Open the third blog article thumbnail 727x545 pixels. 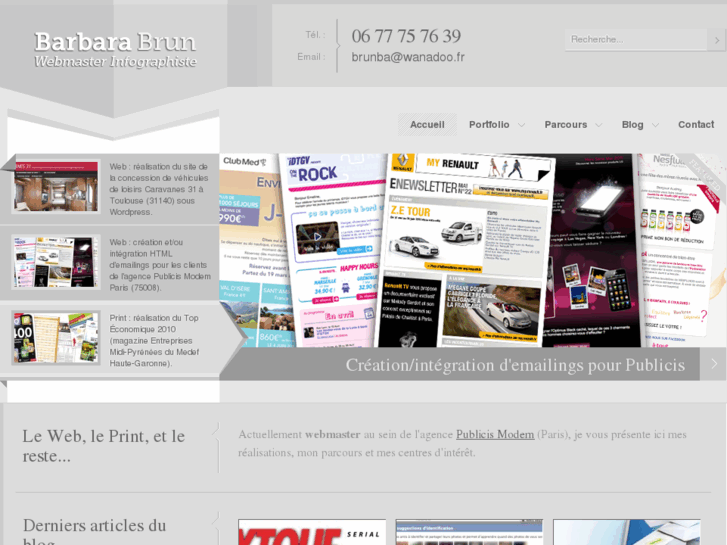pyautogui.click(x=627, y=532)
